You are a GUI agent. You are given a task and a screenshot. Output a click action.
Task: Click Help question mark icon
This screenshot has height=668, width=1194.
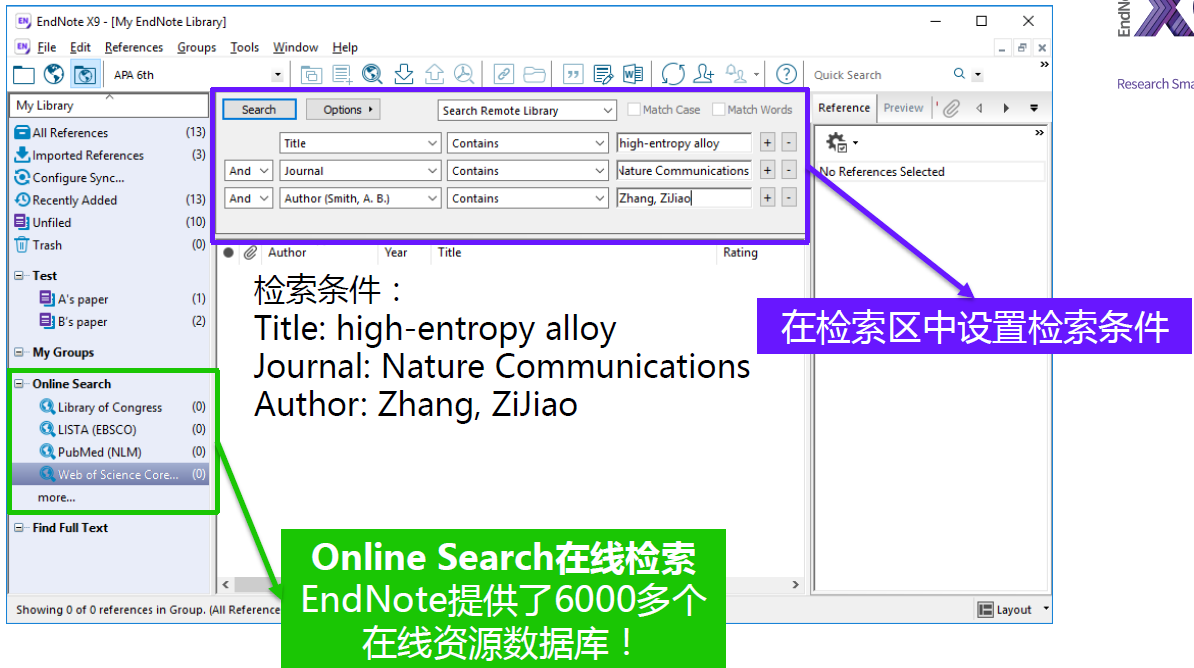tap(786, 75)
